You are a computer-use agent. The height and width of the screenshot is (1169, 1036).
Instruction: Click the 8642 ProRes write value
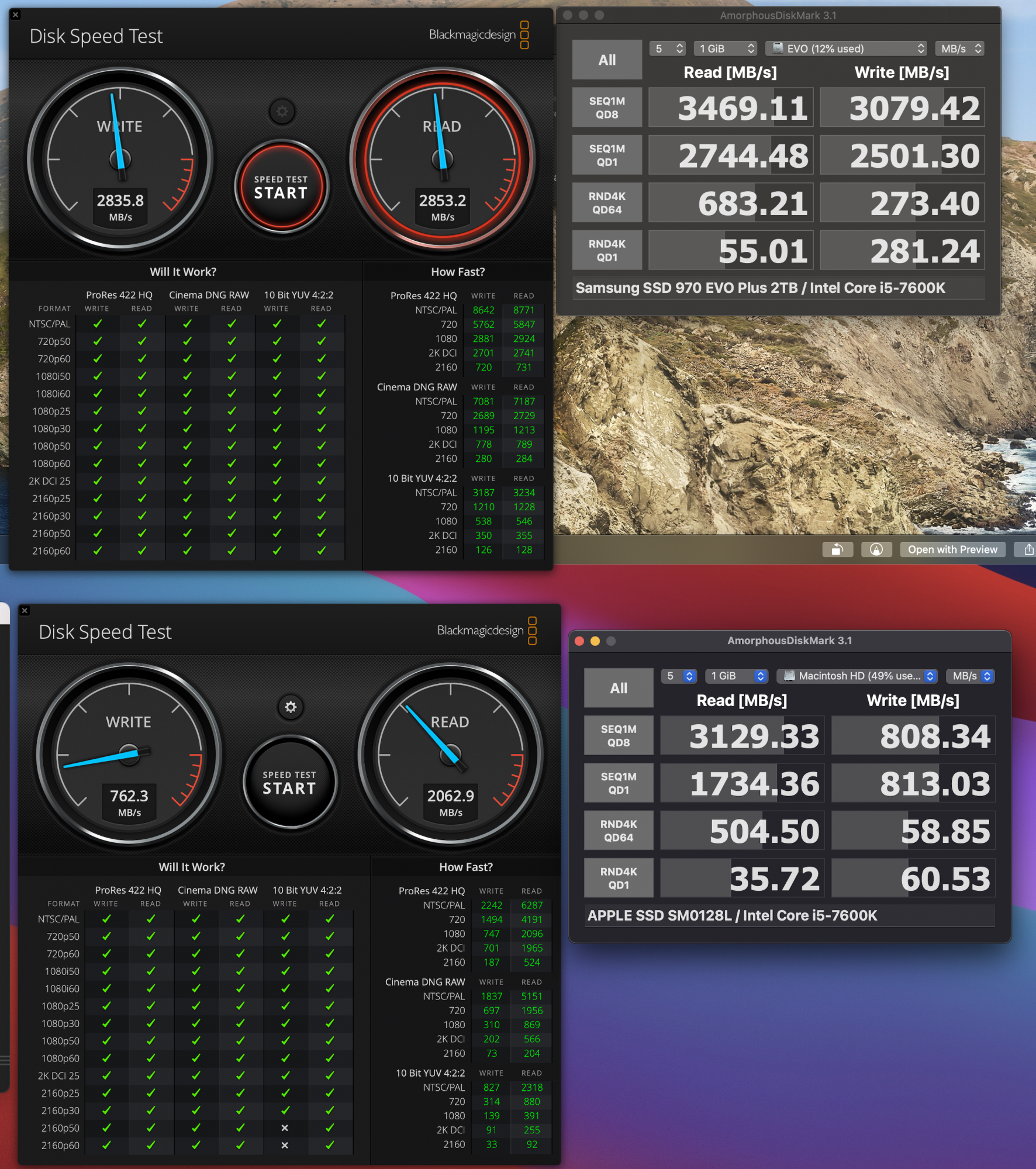point(484,310)
